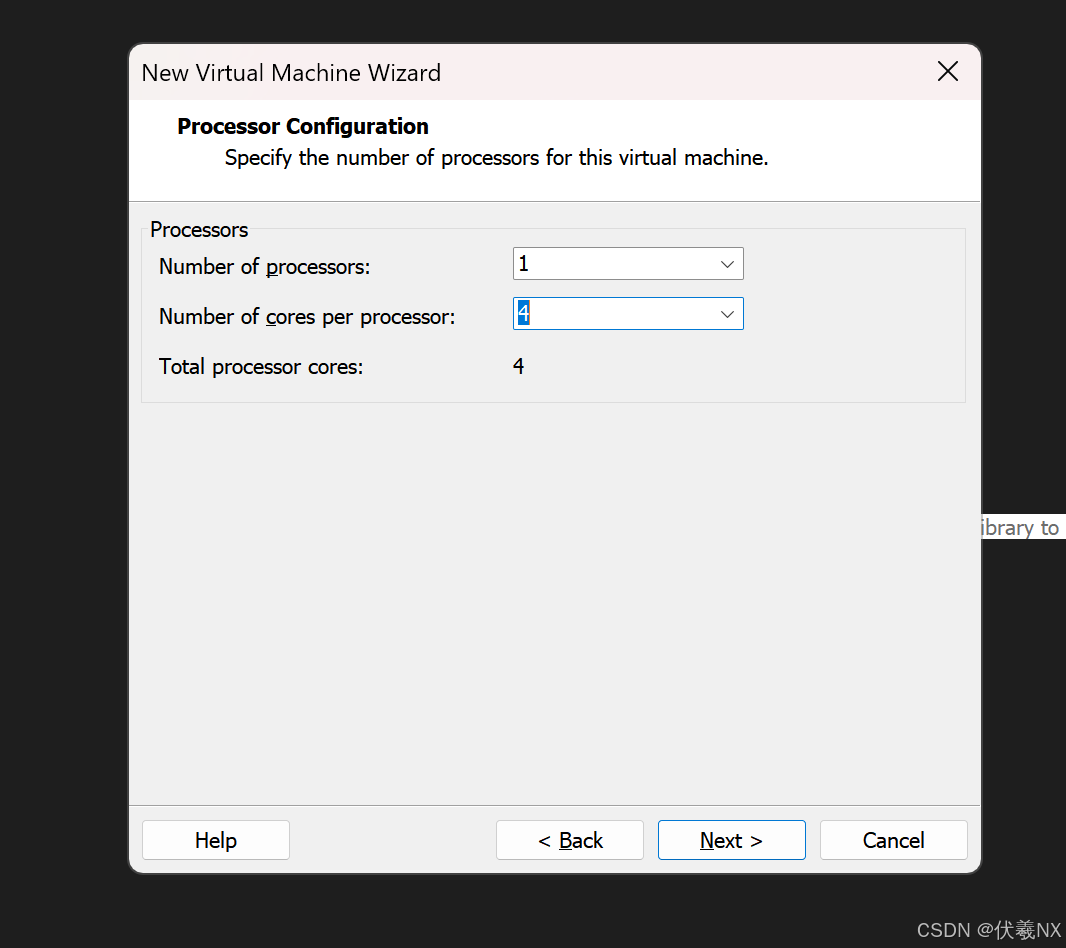The width and height of the screenshot is (1066, 948).
Task: Click the Next button to continue
Action: coord(731,840)
